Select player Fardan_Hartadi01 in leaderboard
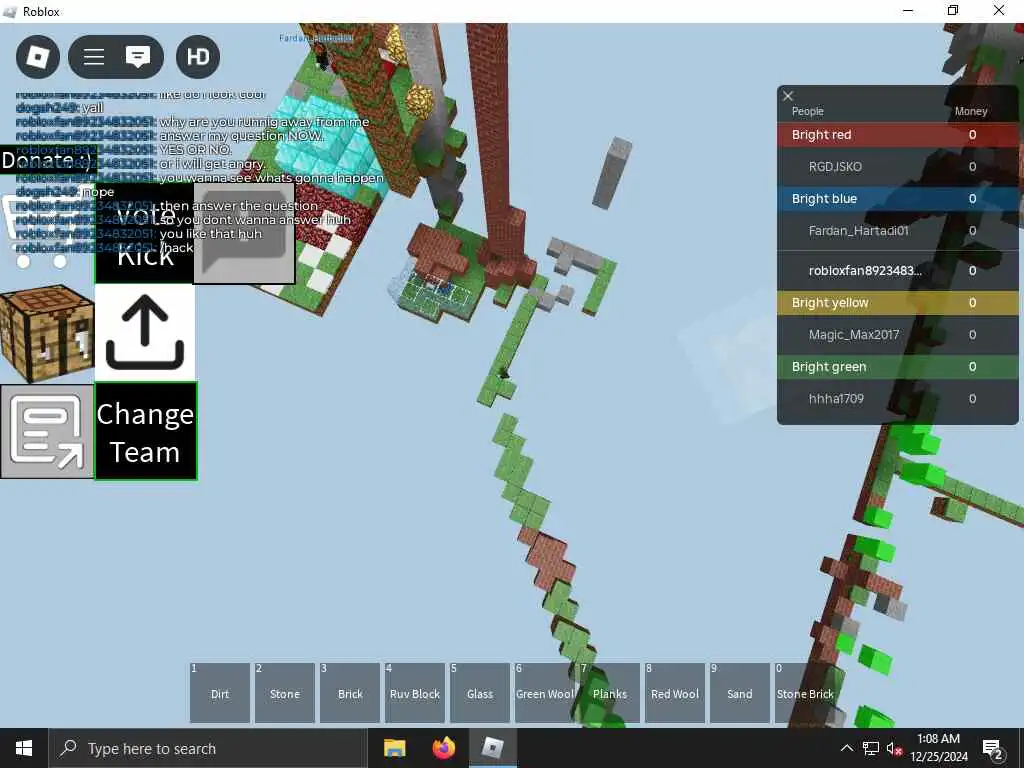 pyautogui.click(x=898, y=231)
